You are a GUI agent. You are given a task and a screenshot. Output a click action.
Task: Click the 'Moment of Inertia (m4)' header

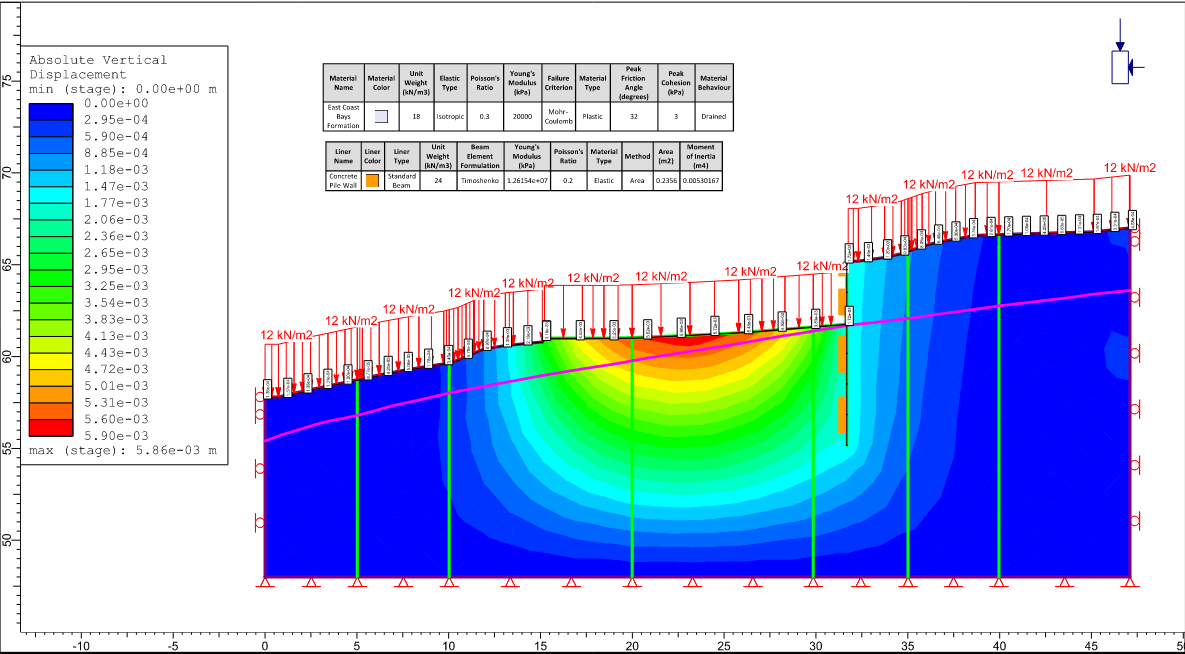(701, 155)
